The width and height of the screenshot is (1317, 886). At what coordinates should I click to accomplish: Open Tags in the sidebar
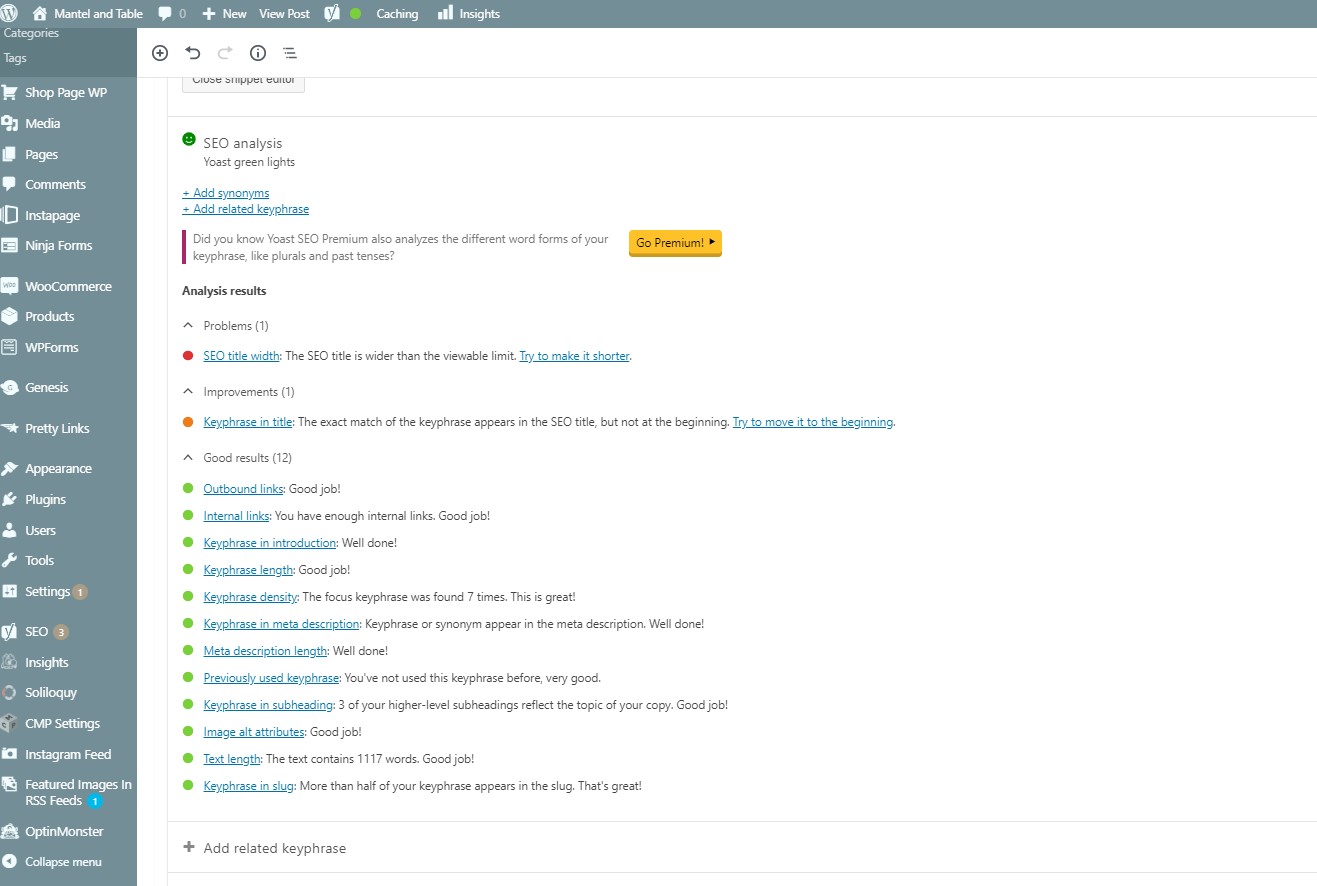15,58
